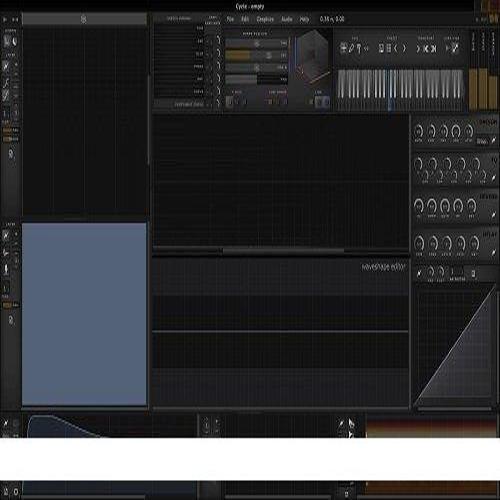Toggle the Reverb effect enable icon
The image size is (500, 500).
point(494,215)
